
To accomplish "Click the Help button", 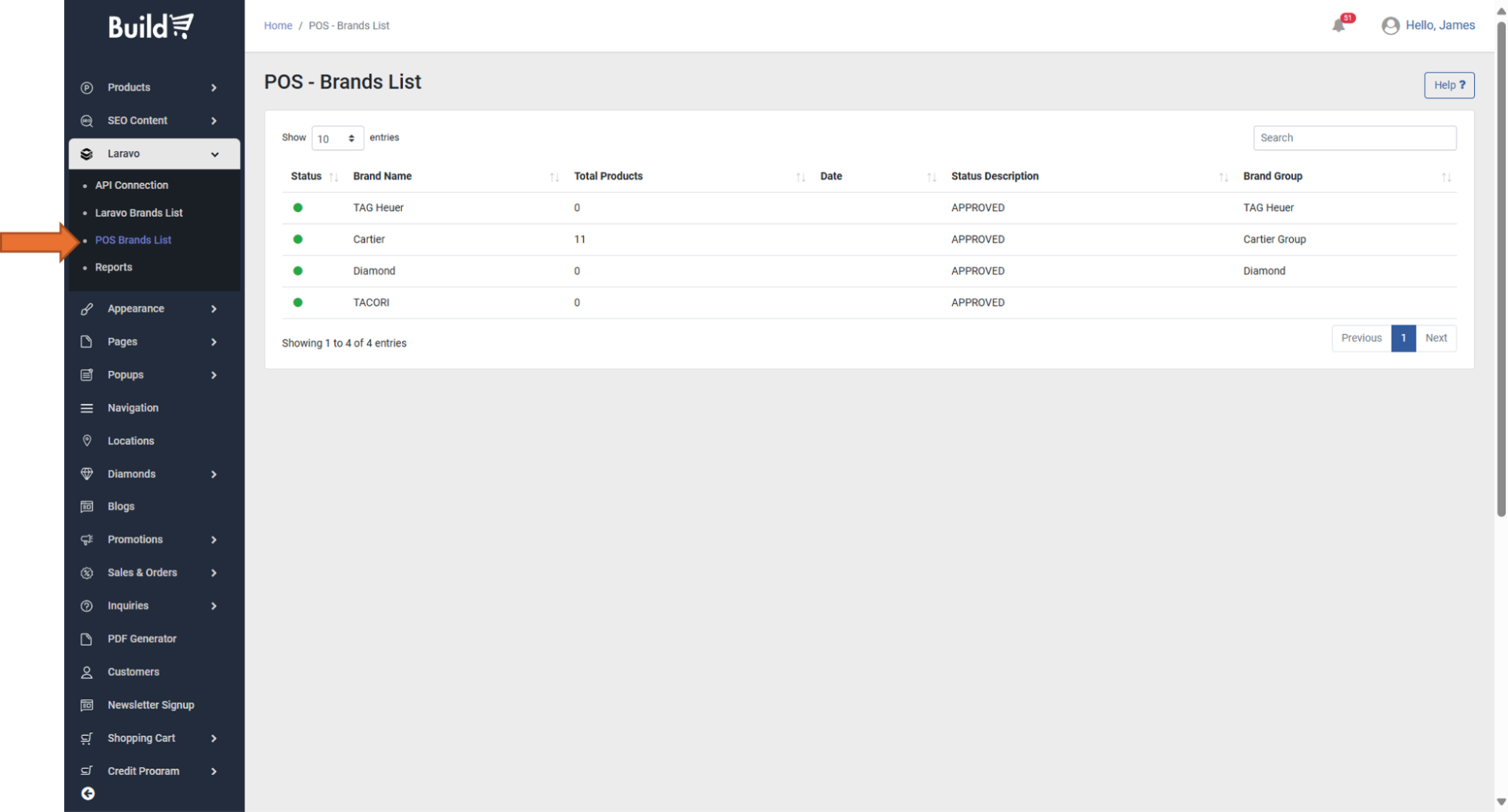I will pos(1448,85).
